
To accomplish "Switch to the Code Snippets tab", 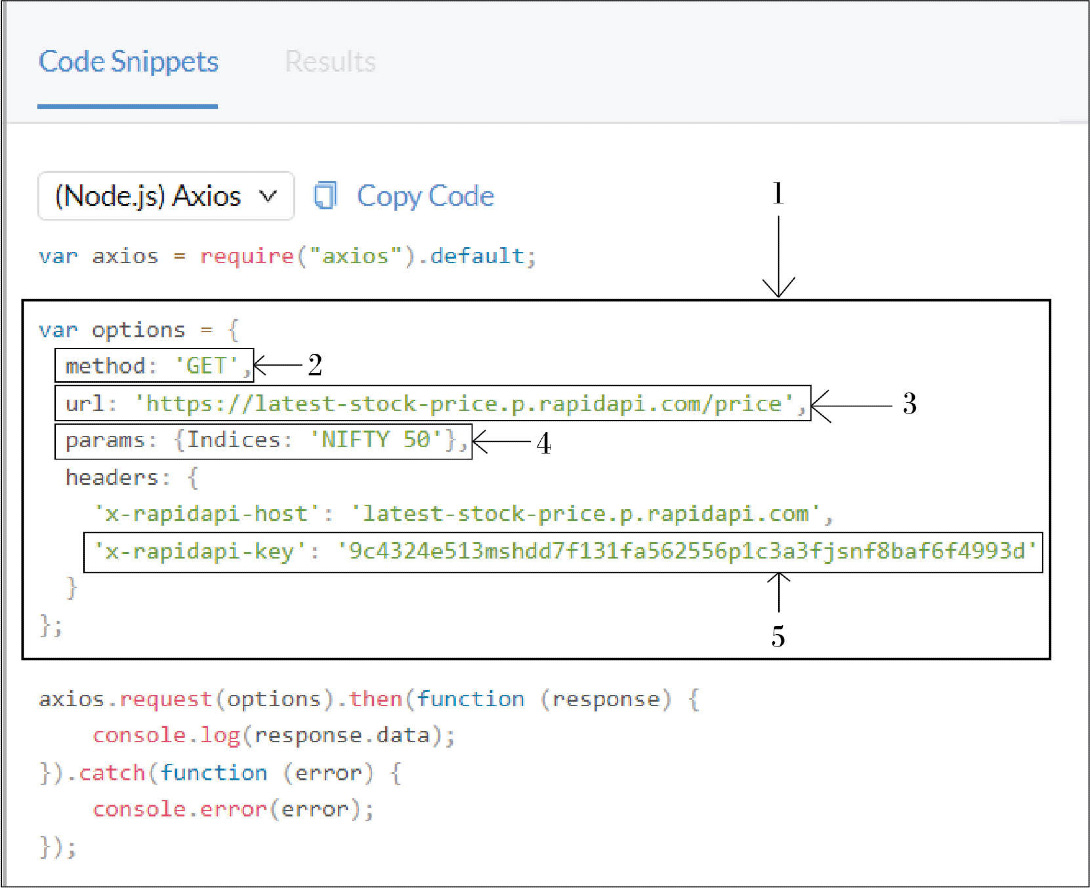I will click(128, 62).
